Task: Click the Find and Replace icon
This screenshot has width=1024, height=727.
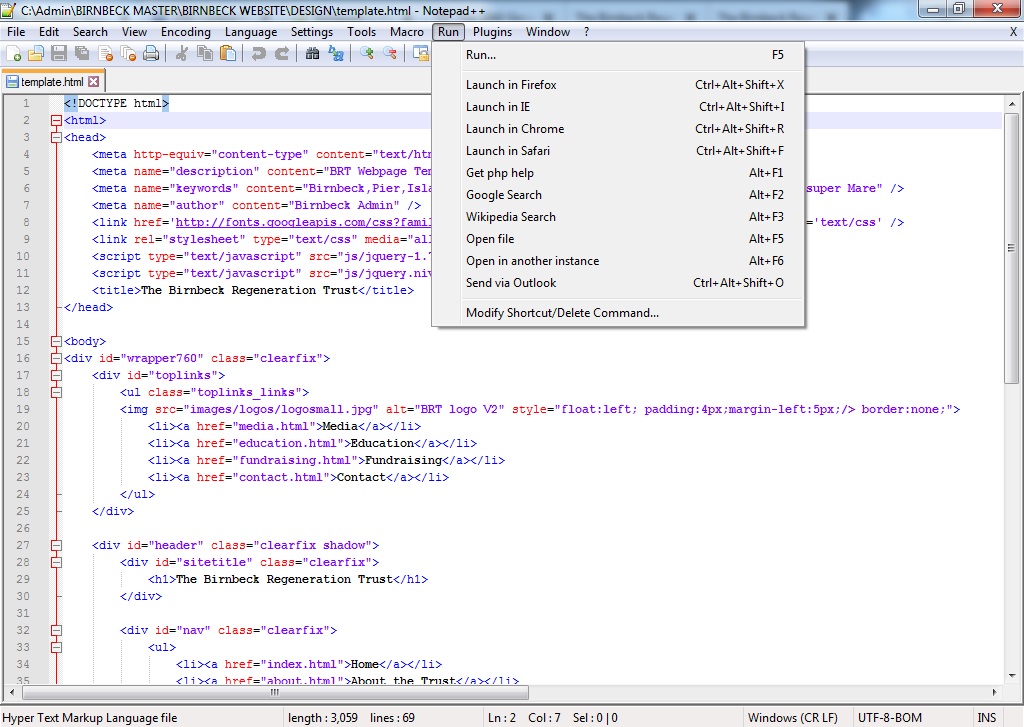Action: point(335,54)
